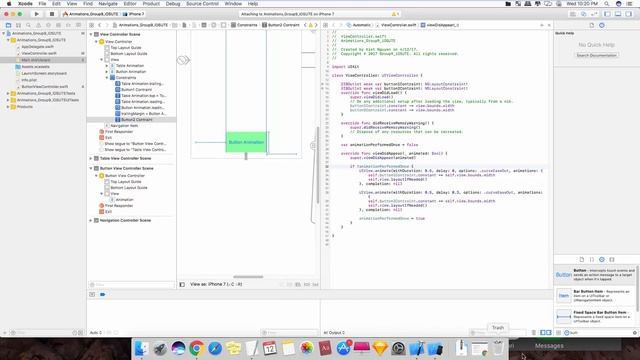
Task: Clear the console with the trash icon
Action: click(533, 333)
